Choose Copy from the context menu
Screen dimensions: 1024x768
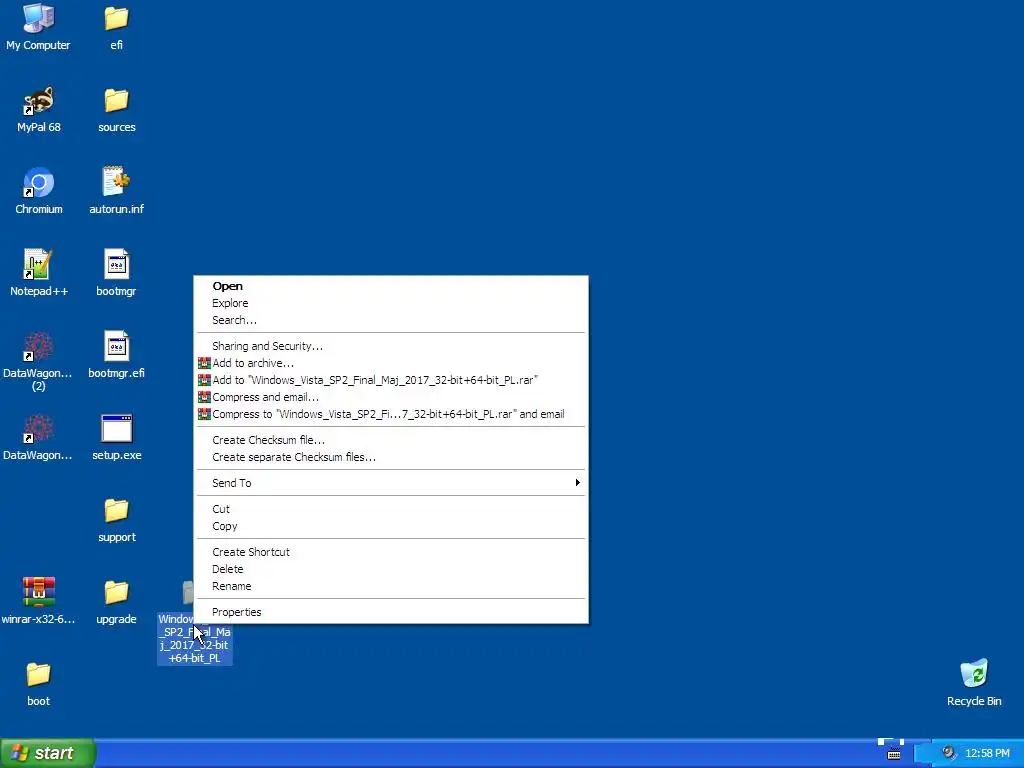(x=391, y=526)
